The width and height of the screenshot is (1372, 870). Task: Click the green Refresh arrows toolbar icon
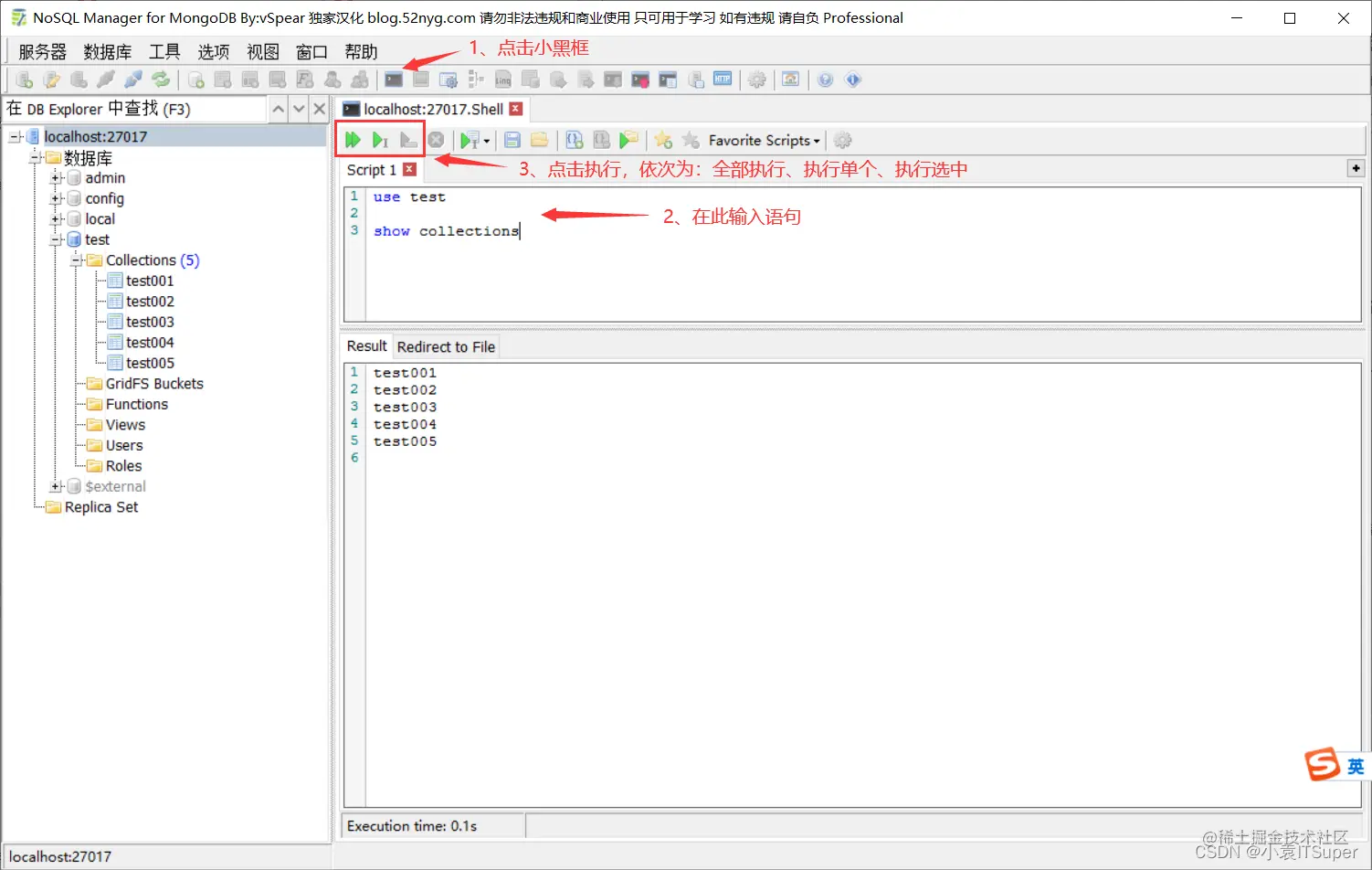click(x=161, y=80)
